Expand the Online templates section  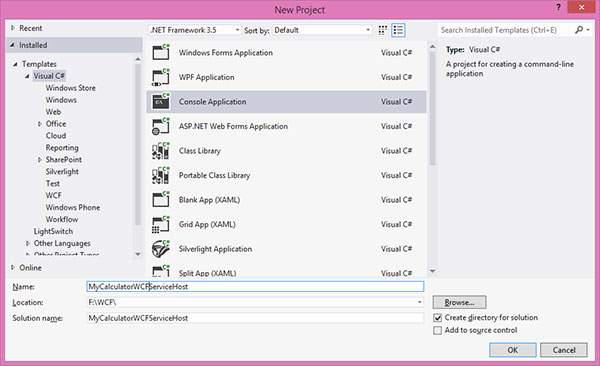[x=13, y=267]
